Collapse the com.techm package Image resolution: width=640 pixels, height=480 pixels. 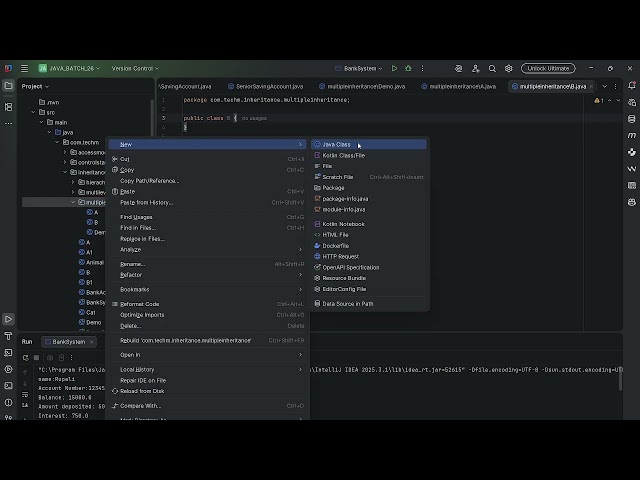point(57,142)
